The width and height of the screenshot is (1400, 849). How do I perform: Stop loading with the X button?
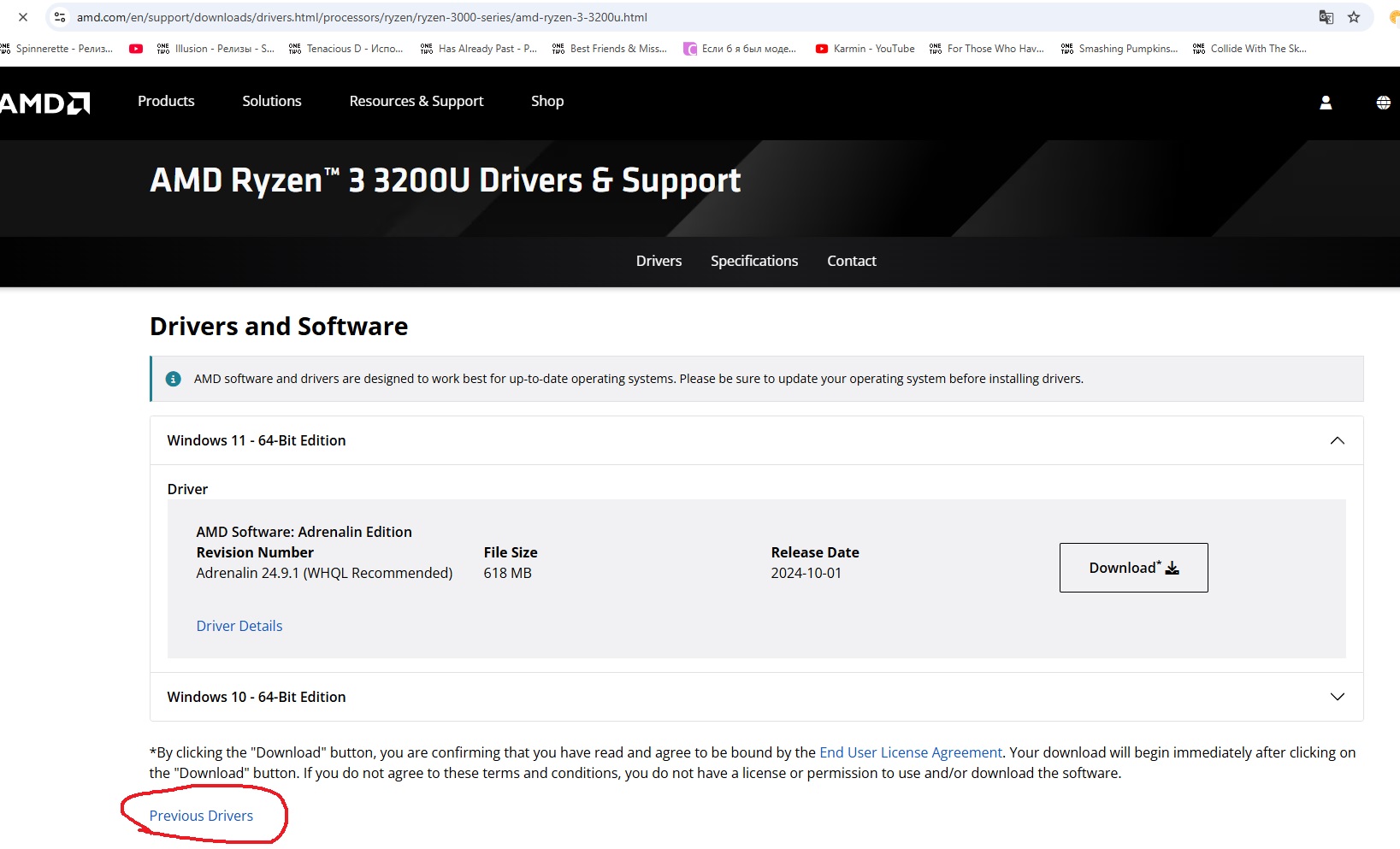coord(23,17)
